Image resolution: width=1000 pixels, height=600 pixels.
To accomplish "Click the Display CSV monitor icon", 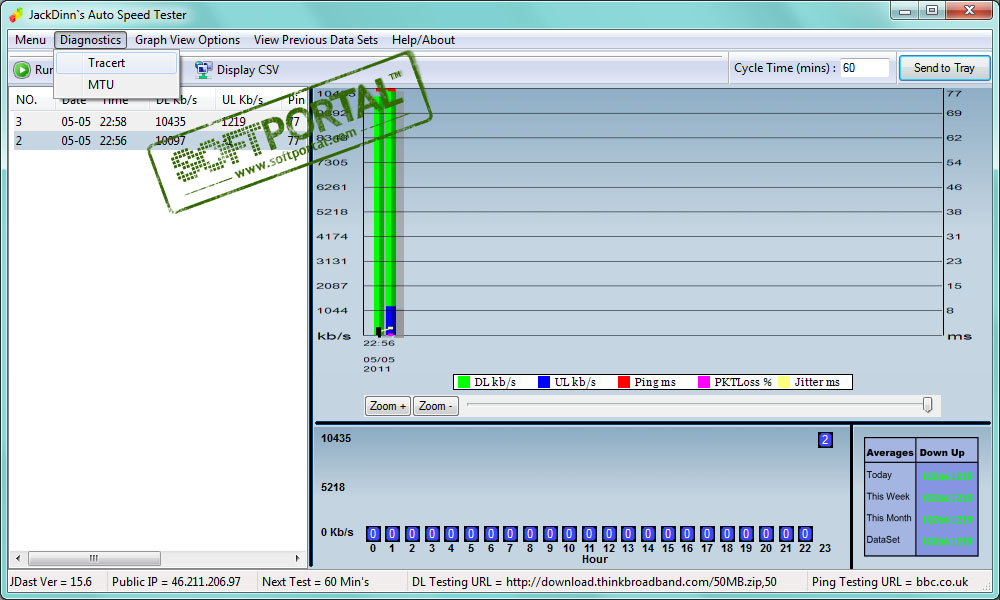I will pyautogui.click(x=203, y=70).
